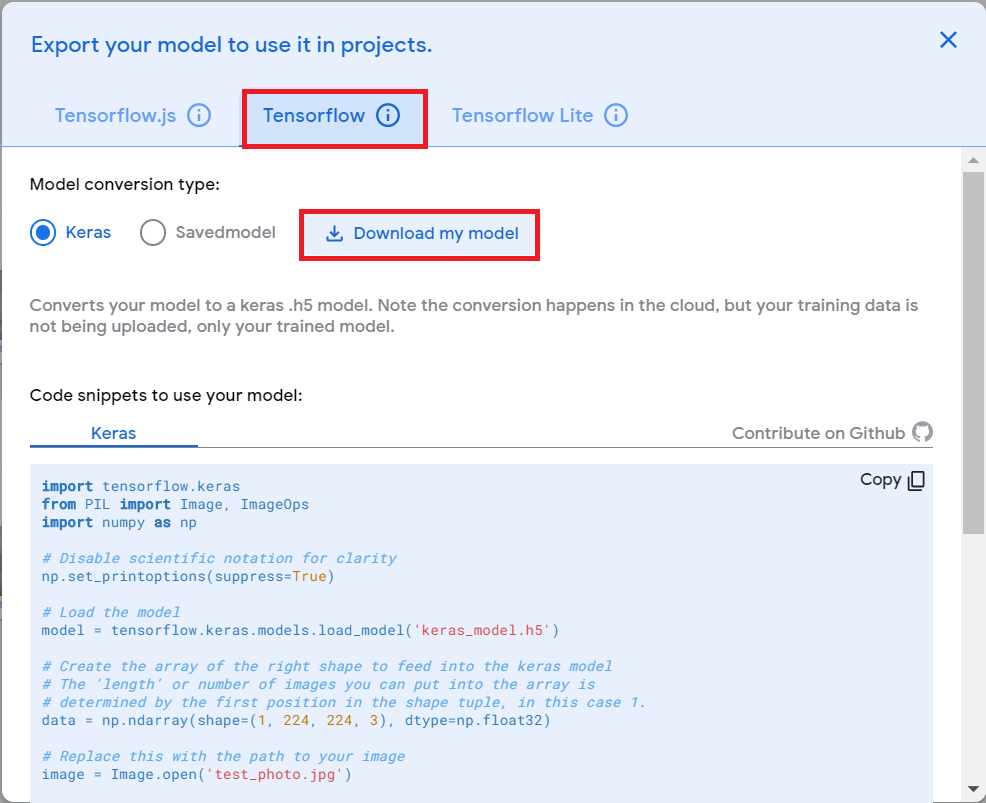Click 'from PIL import Image, ImageOps' line
The width and height of the screenshot is (986, 803).
(175, 504)
